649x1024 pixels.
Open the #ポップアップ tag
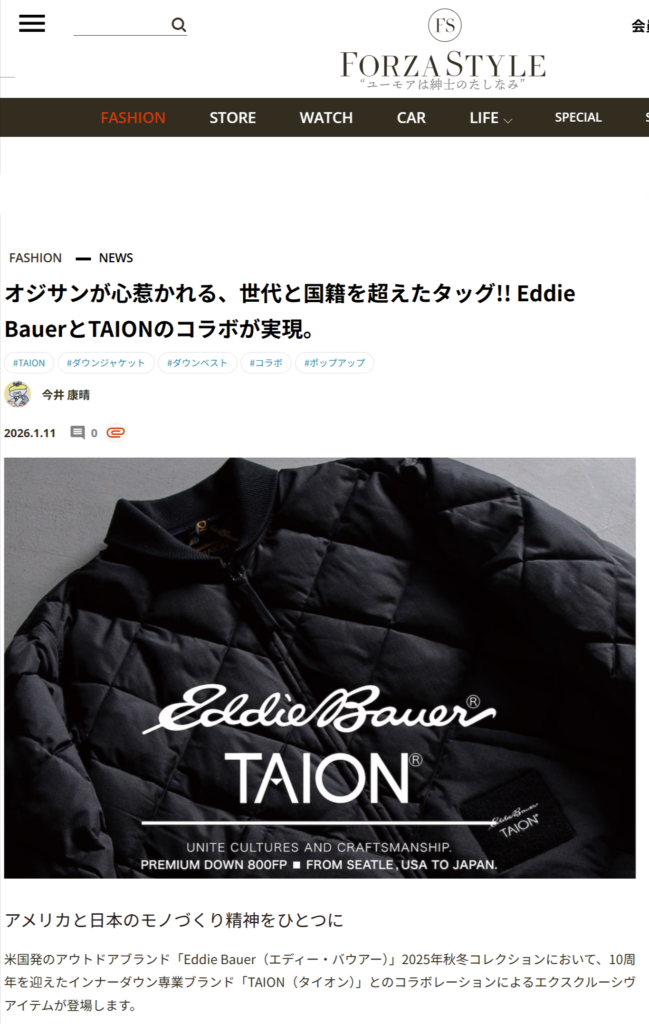334,362
